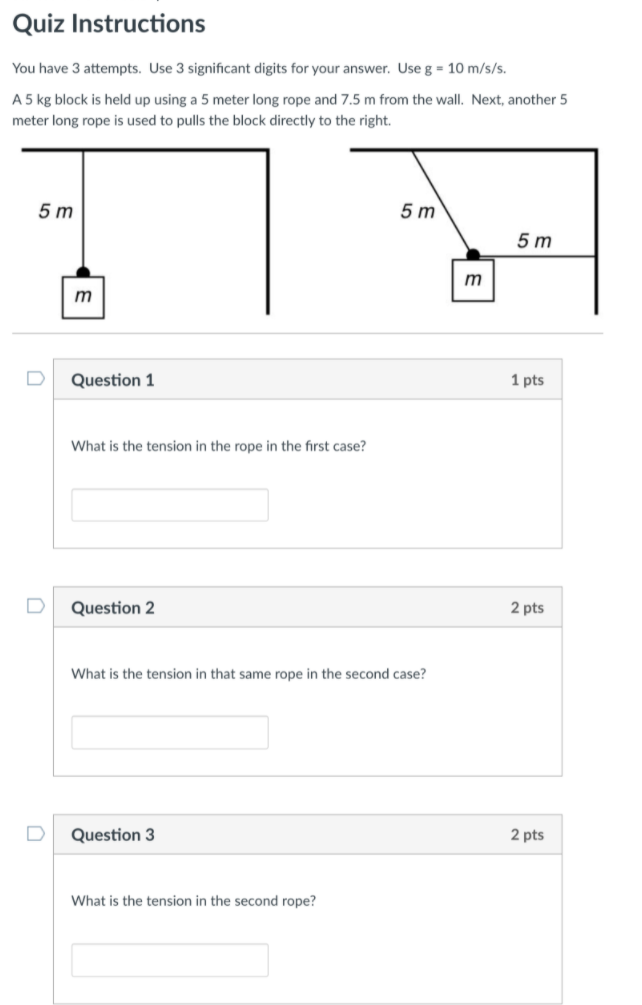This screenshot has width=642, height=1005.
Task: Click the first-case tension question text
Action: (218, 446)
